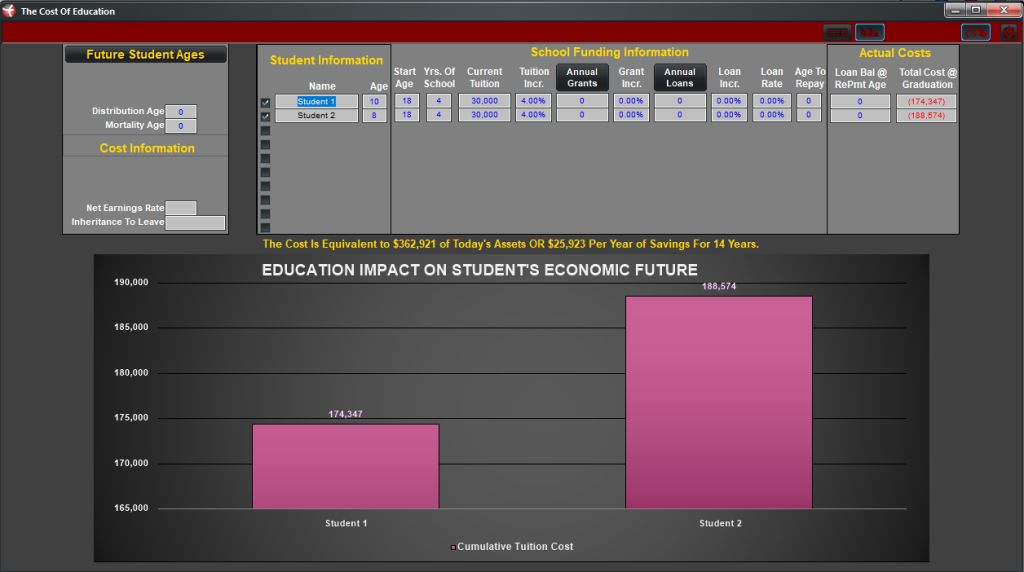
Task: Click the Inheritance To Leave field
Action: point(195,223)
